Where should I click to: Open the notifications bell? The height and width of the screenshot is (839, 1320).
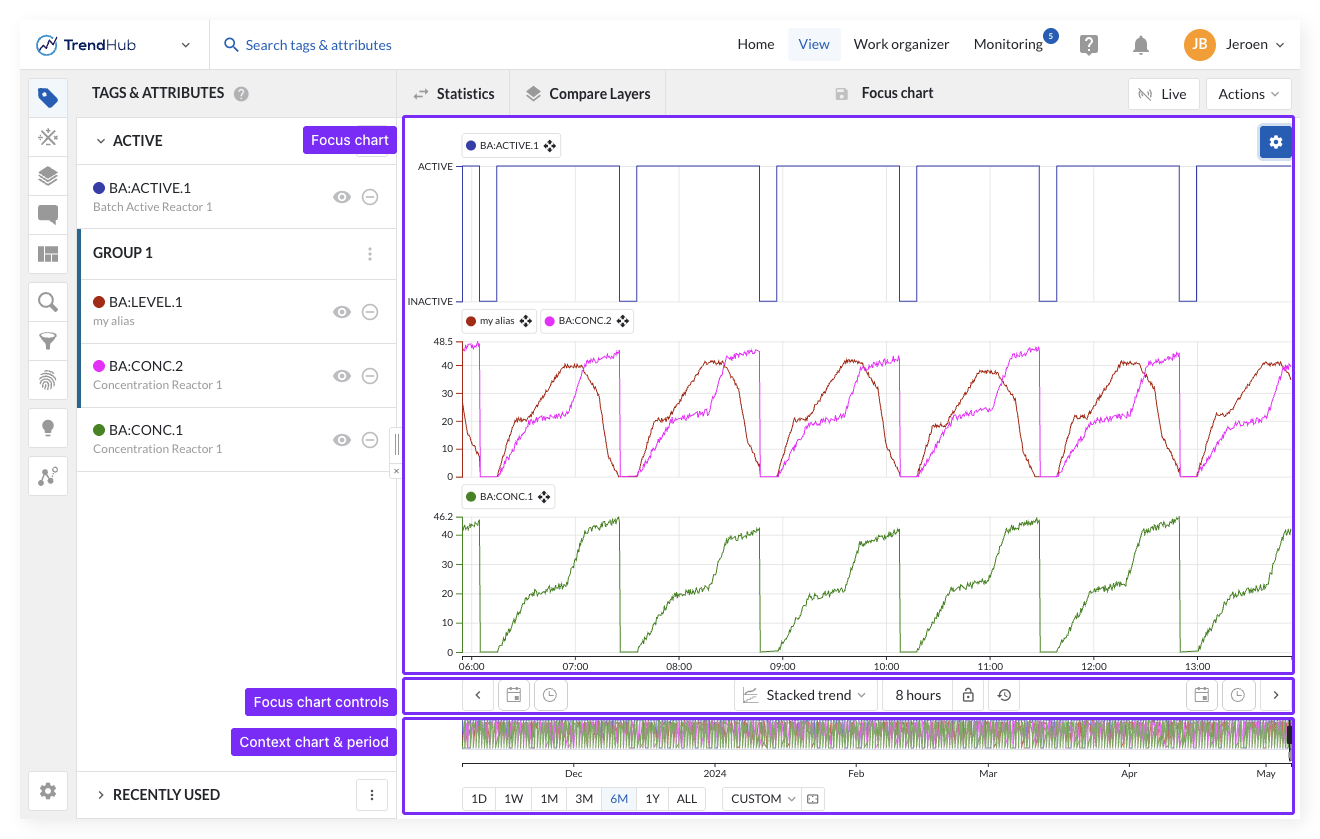tap(1140, 45)
